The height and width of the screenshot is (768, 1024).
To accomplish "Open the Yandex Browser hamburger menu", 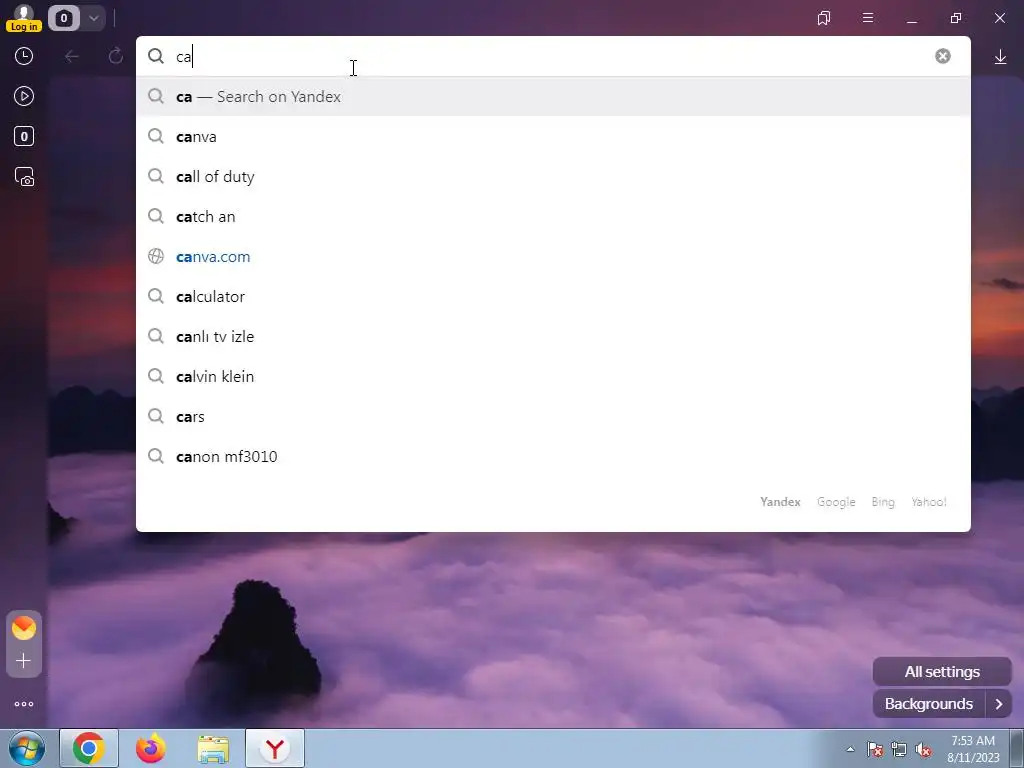I will pyautogui.click(x=868, y=18).
